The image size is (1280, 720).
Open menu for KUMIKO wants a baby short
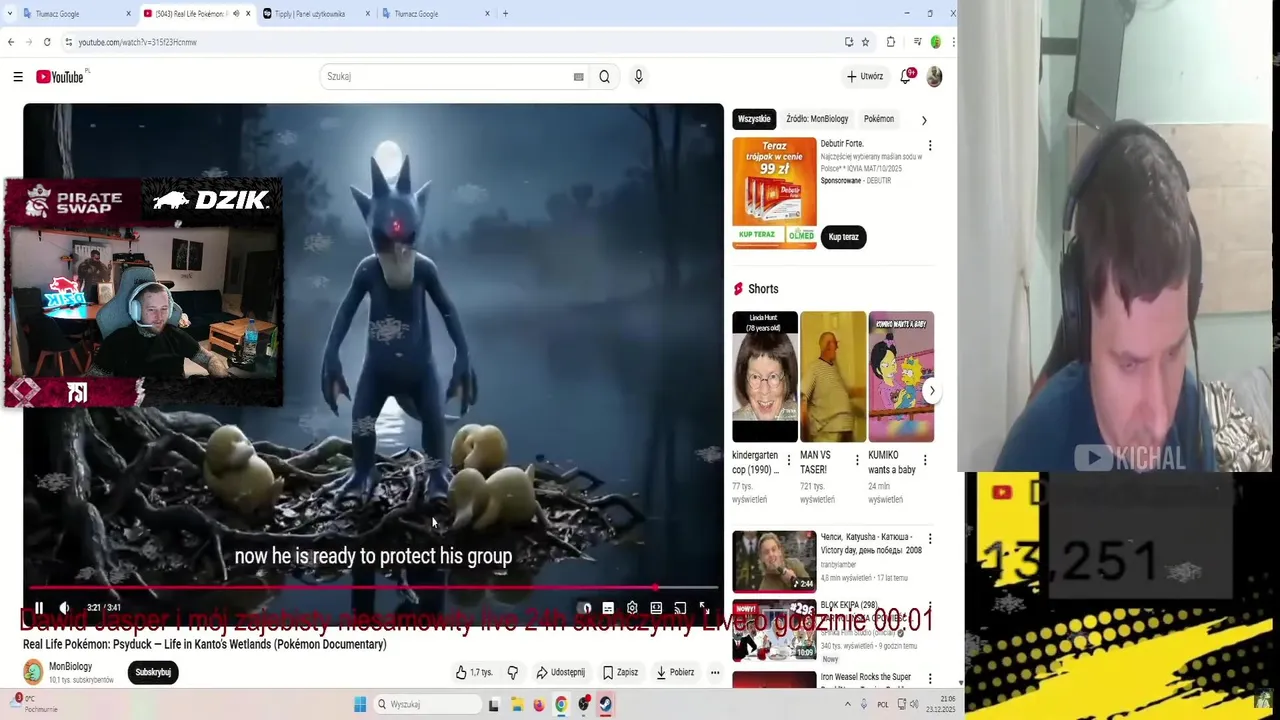tap(925, 461)
